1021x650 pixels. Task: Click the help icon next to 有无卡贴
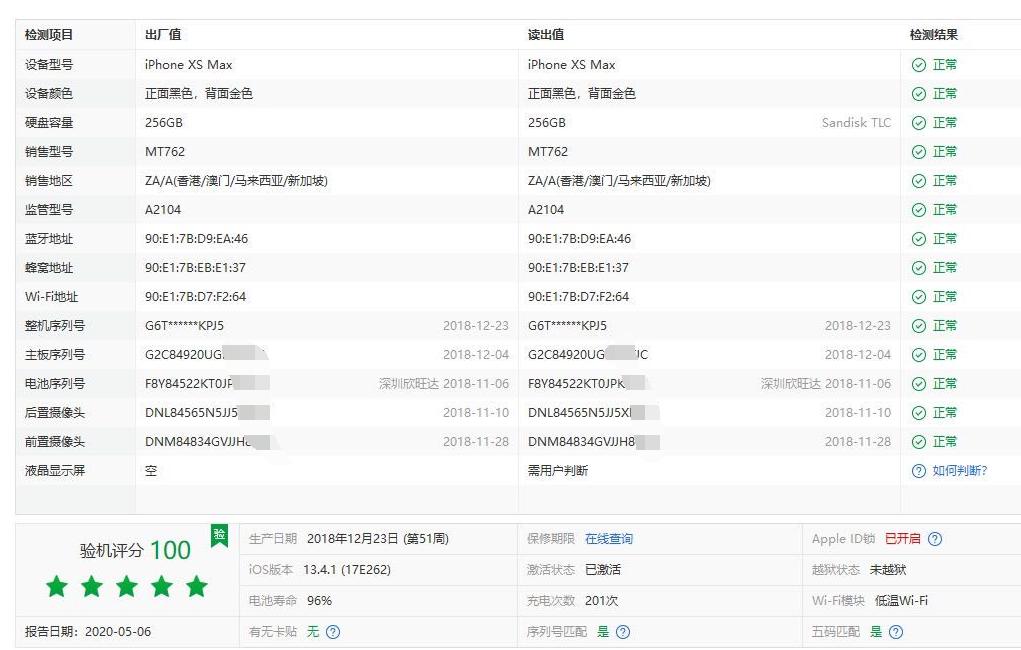[x=334, y=631]
